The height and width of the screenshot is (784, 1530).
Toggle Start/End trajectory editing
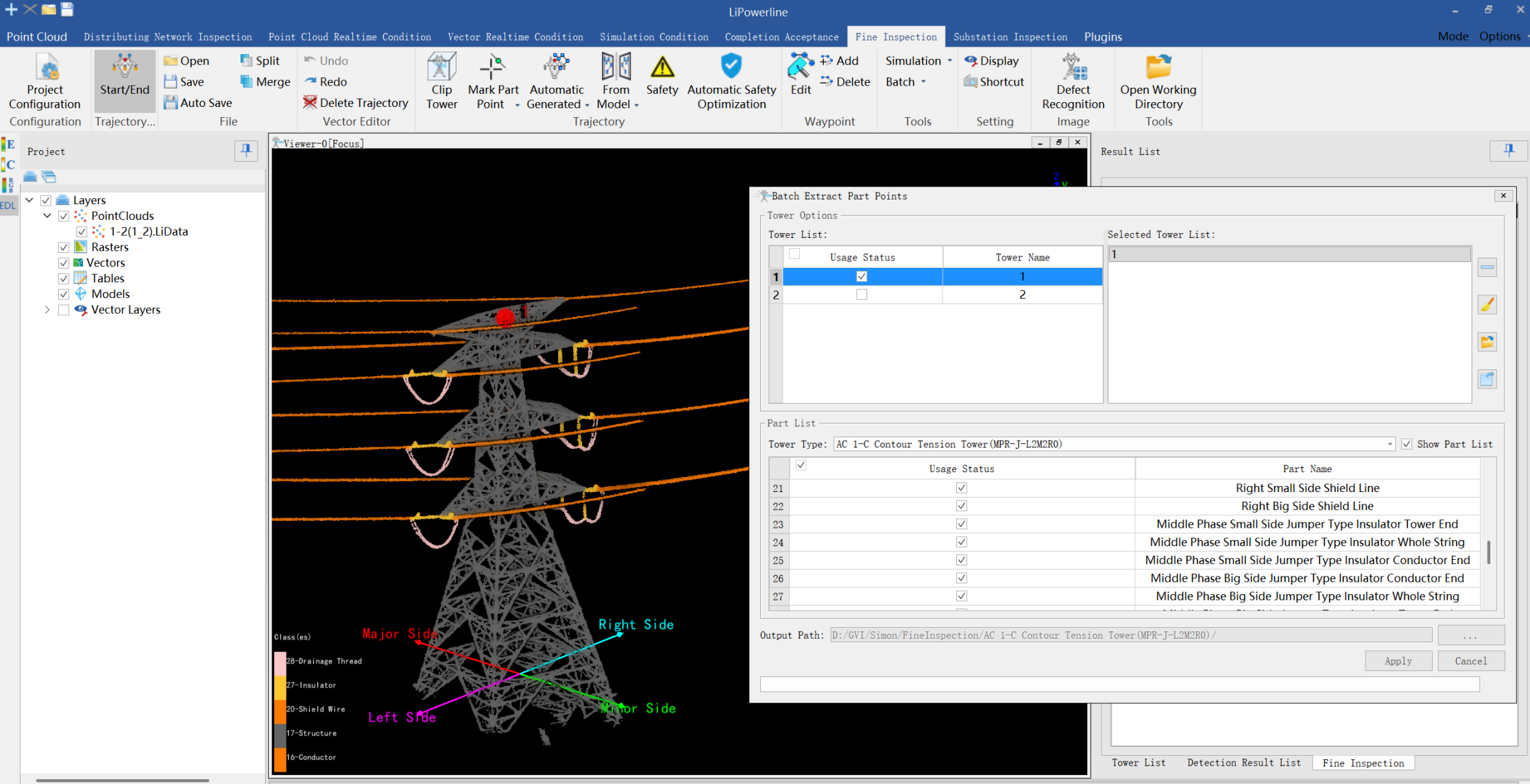pyautogui.click(x=125, y=81)
